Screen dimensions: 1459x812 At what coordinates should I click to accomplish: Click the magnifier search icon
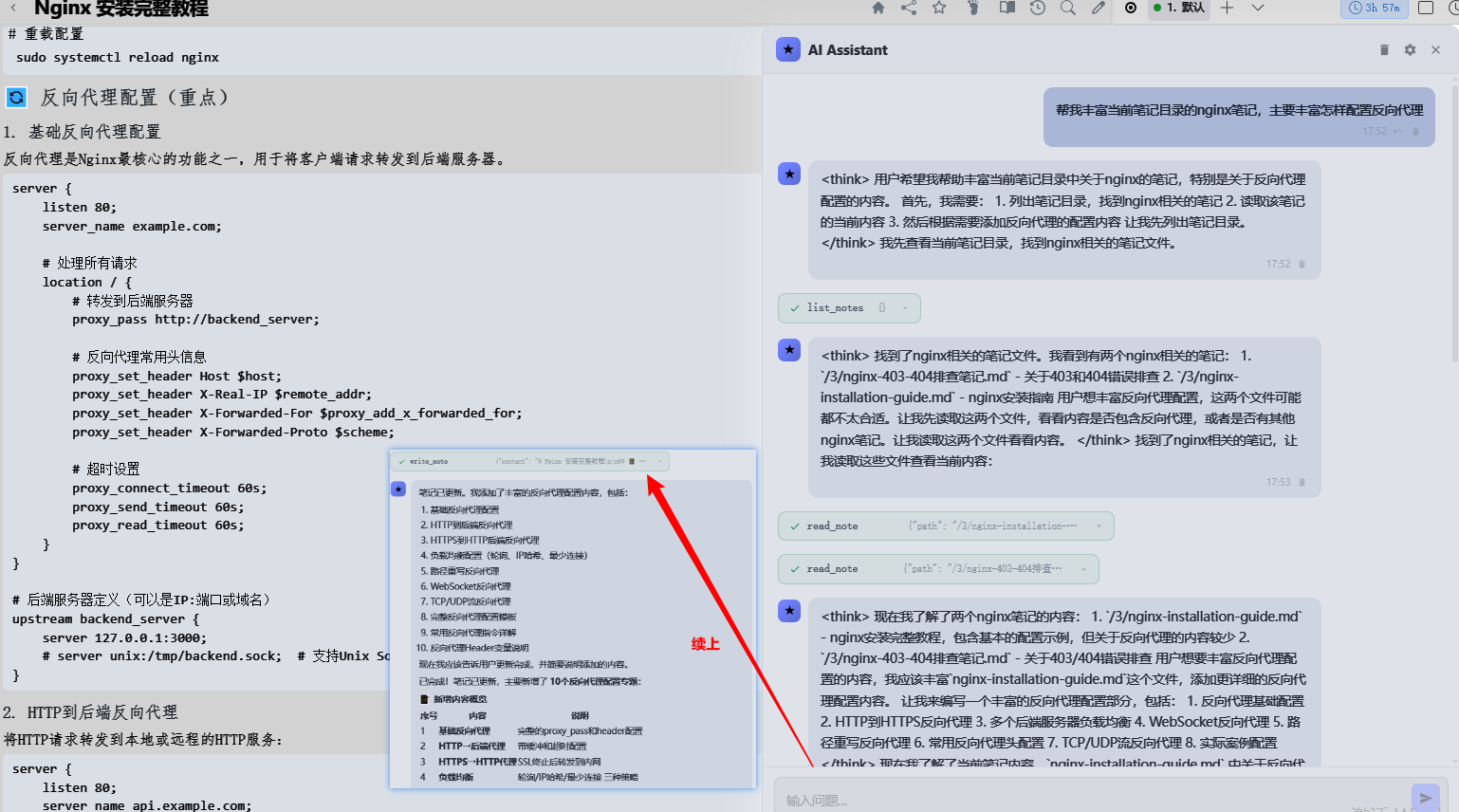(x=1068, y=8)
